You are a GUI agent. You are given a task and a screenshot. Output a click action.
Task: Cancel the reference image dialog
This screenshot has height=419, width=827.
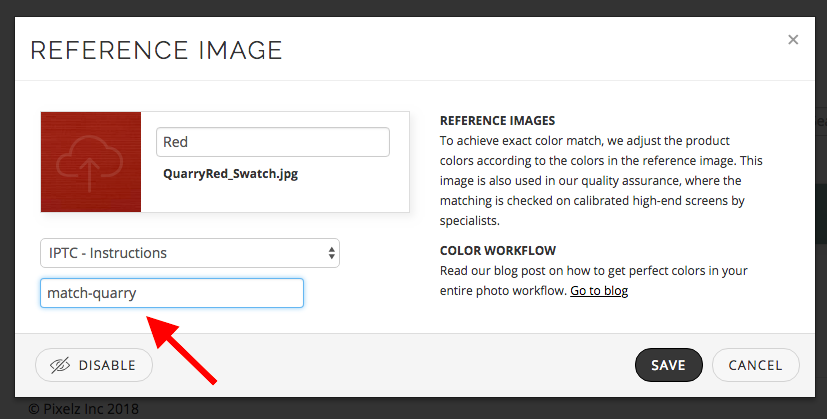pyautogui.click(x=755, y=365)
